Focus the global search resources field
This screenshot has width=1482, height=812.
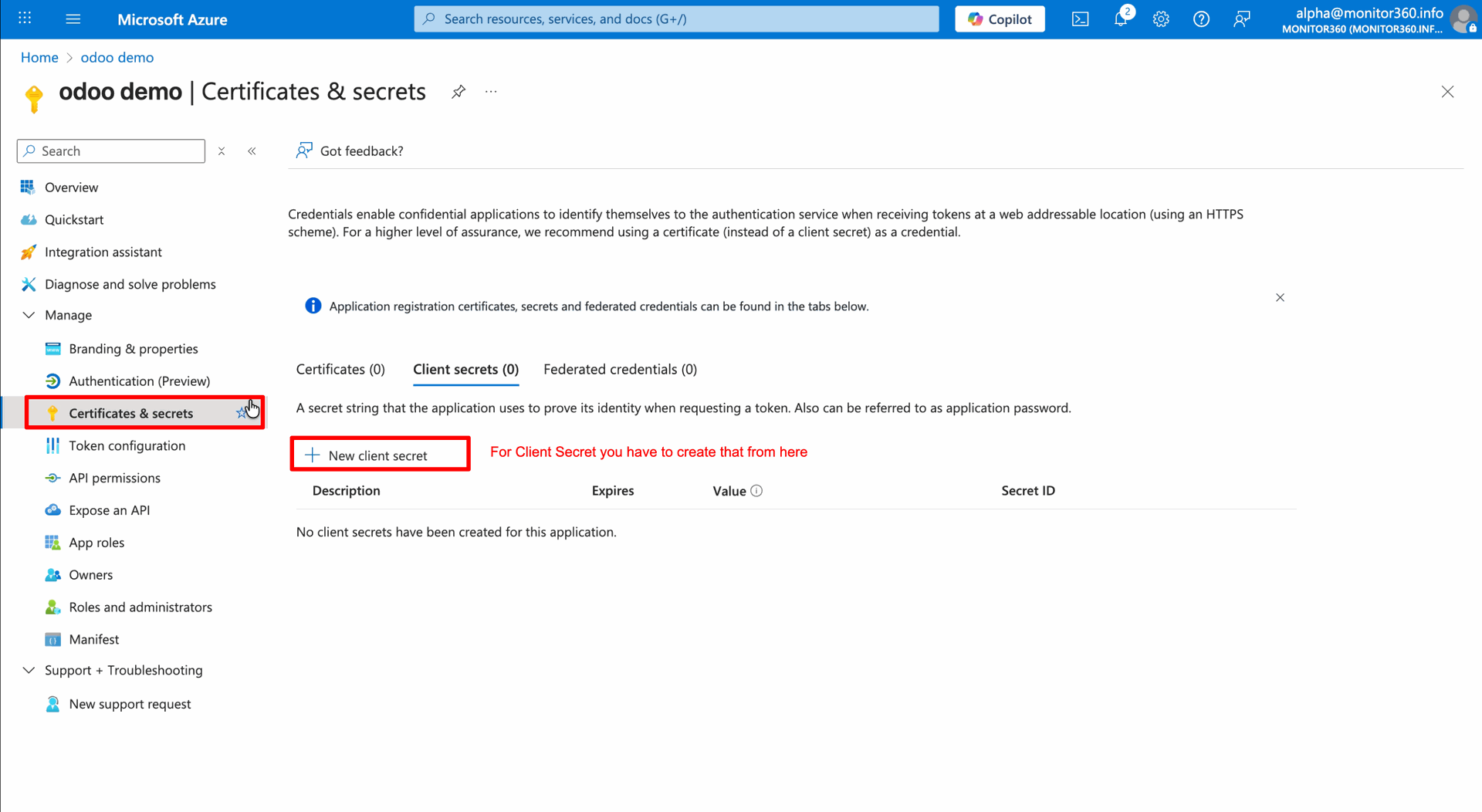click(x=676, y=19)
